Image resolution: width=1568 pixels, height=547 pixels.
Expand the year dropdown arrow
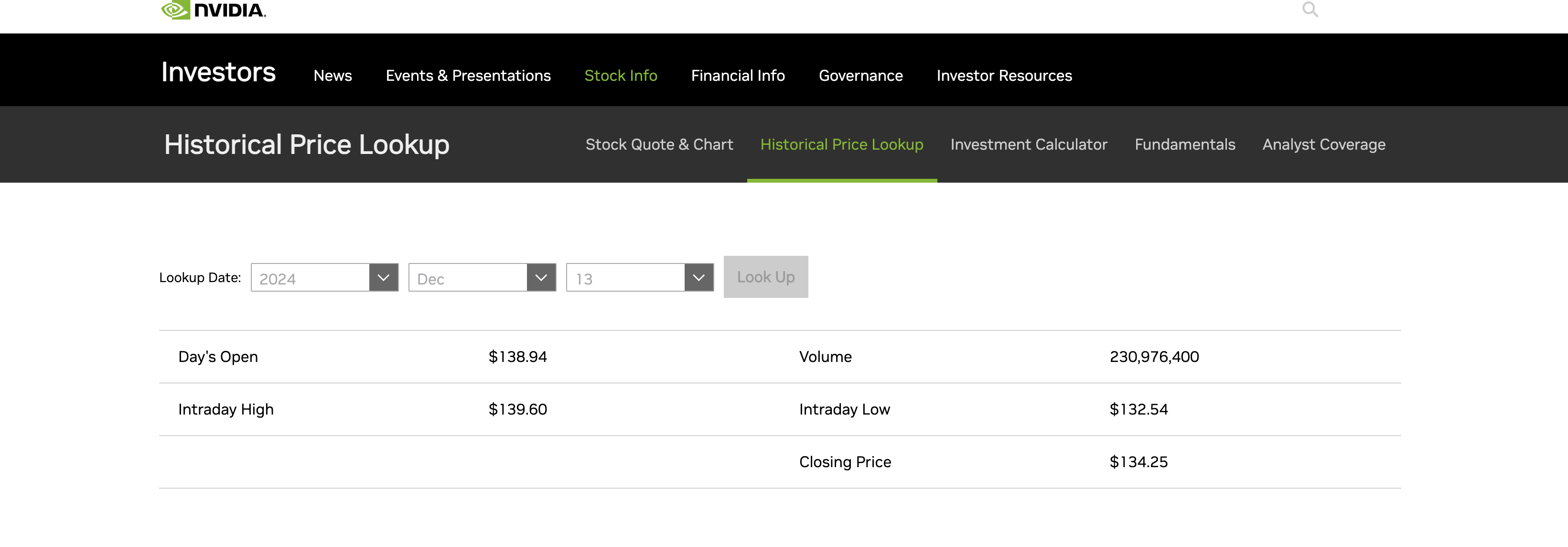384,278
